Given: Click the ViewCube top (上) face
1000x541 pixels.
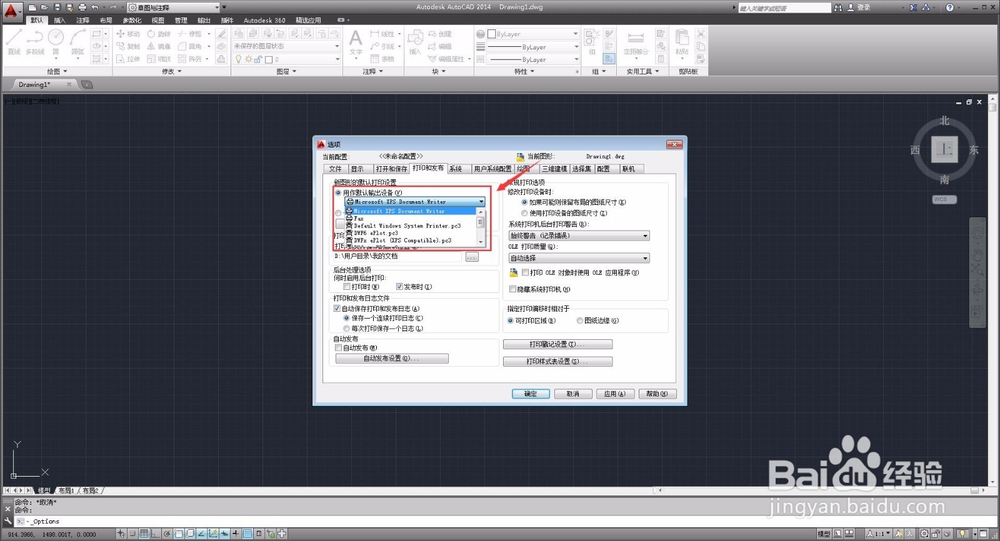Looking at the screenshot, I should click(945, 150).
